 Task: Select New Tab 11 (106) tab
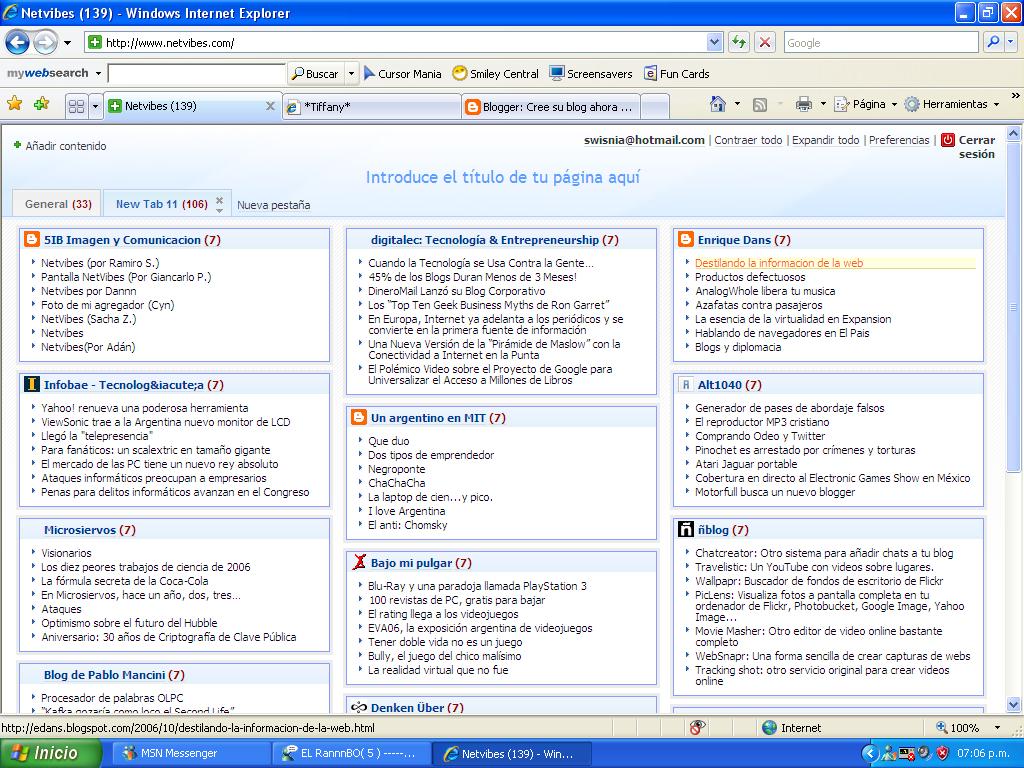161,204
